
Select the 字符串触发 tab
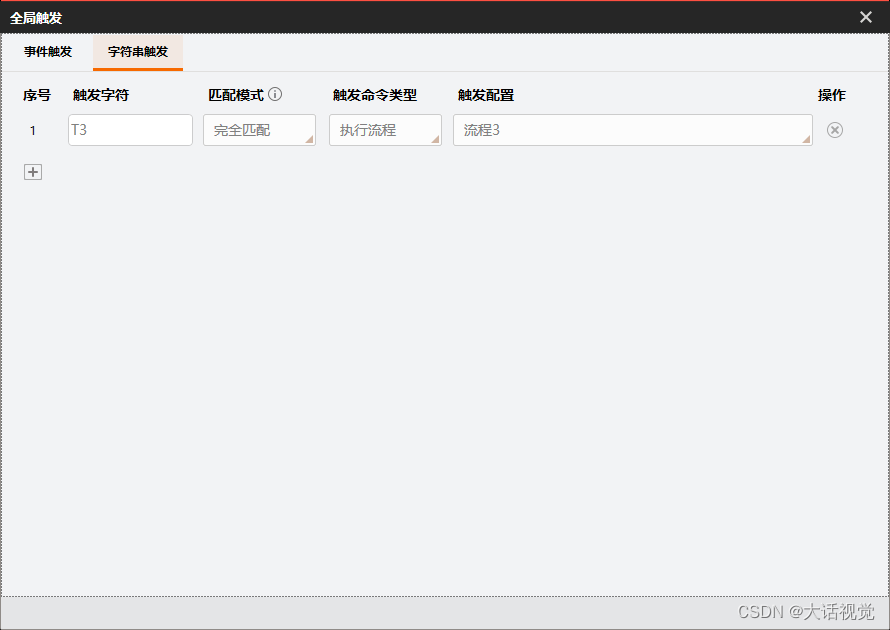tap(138, 52)
